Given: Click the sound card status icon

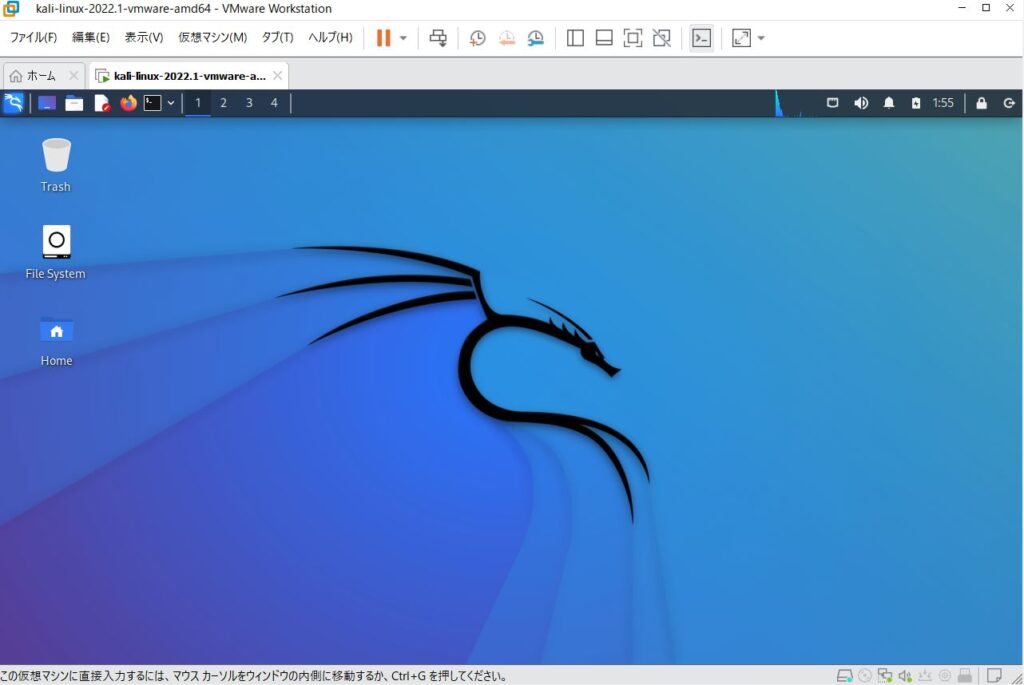Looking at the screenshot, I should 905,676.
